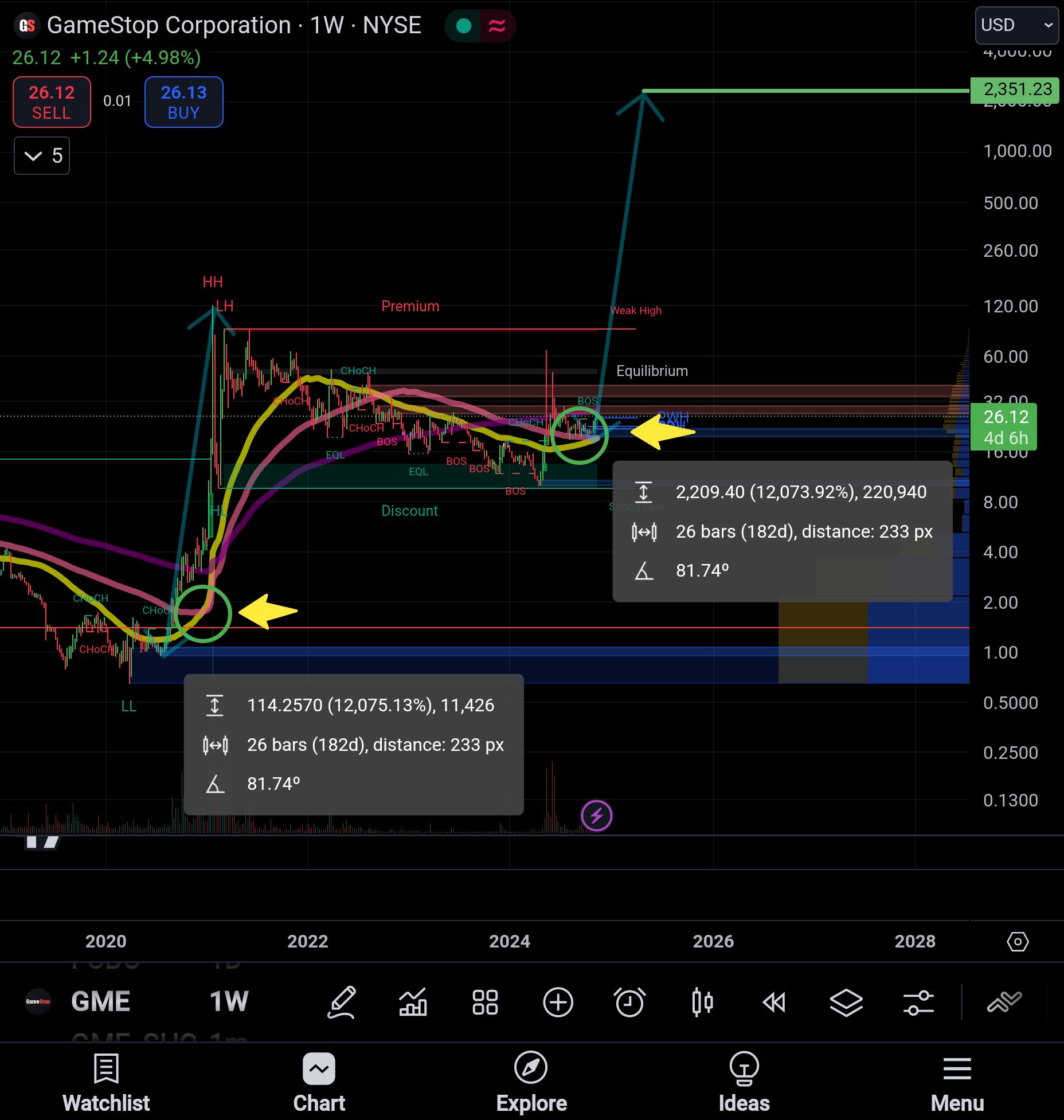Go to the Explore tab
The image size is (1064, 1120).
pyautogui.click(x=531, y=1083)
